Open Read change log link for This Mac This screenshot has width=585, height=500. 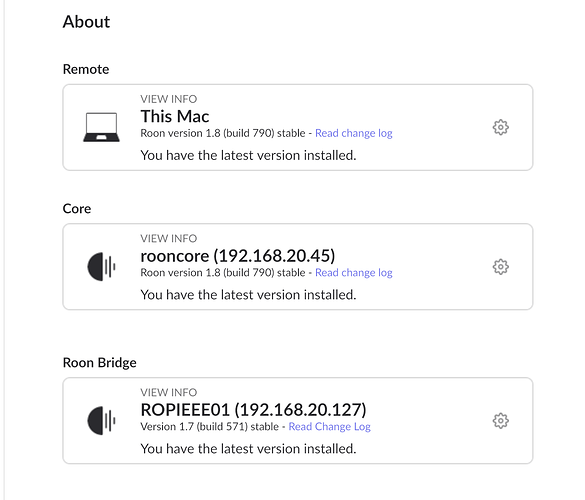point(354,133)
